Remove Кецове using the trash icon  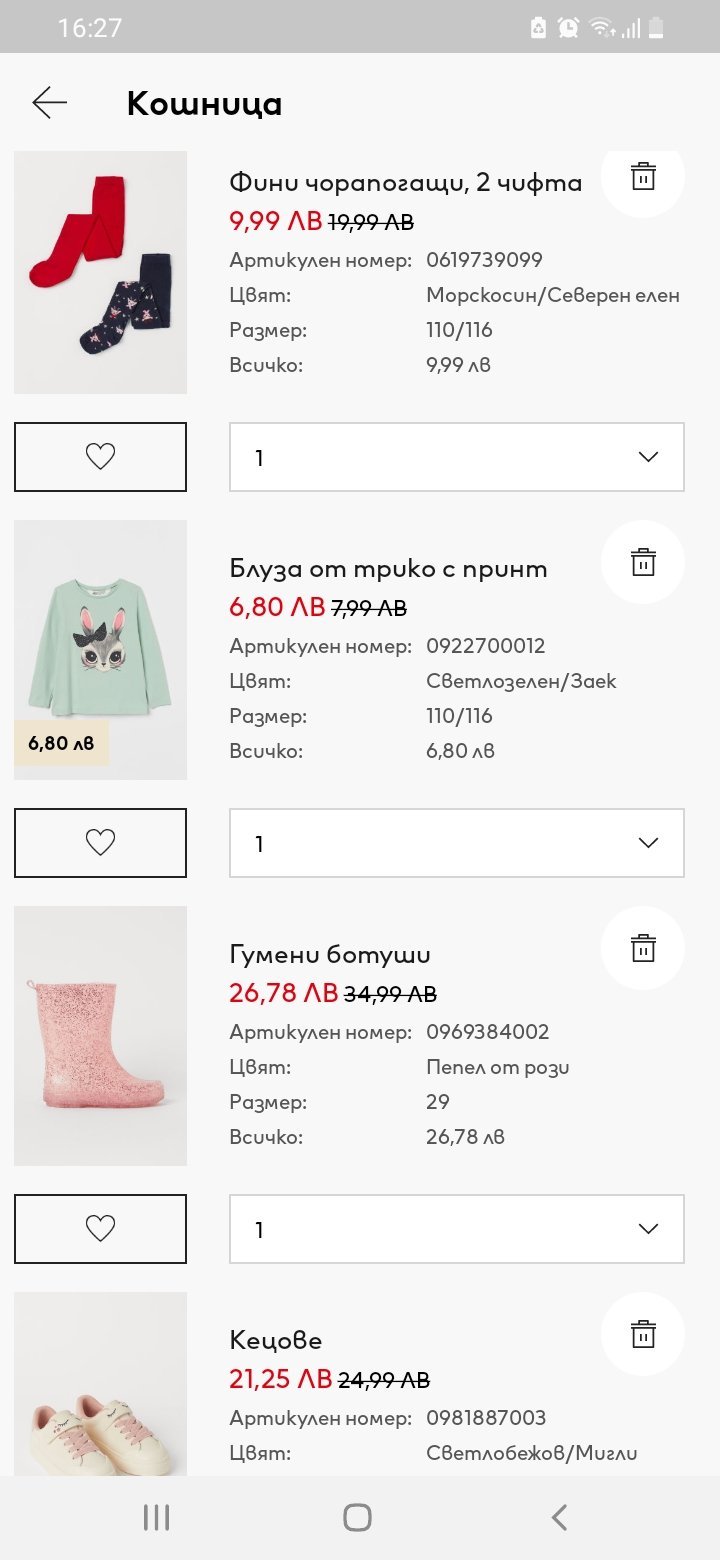(643, 1334)
